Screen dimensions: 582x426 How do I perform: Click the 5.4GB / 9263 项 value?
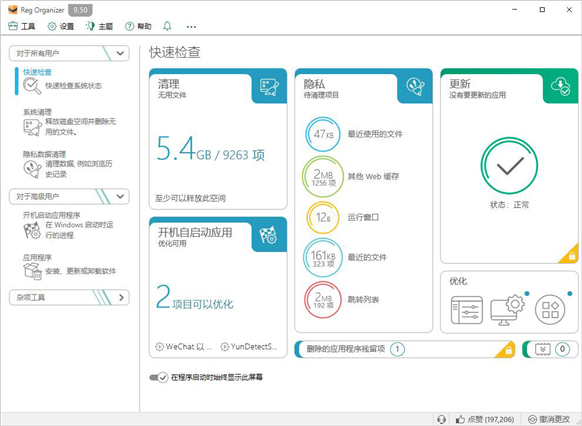210,149
